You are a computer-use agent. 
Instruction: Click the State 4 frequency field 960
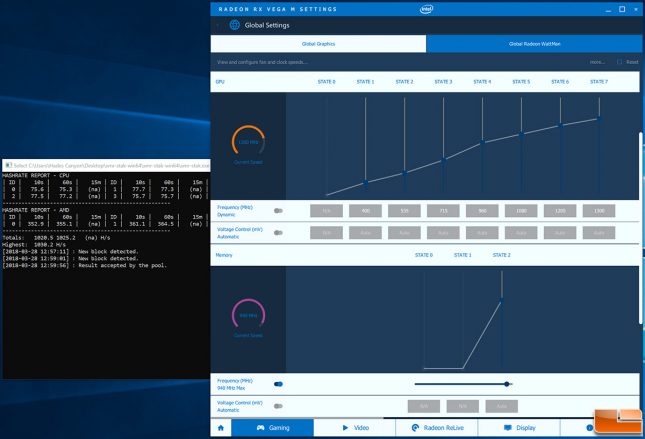click(x=482, y=211)
